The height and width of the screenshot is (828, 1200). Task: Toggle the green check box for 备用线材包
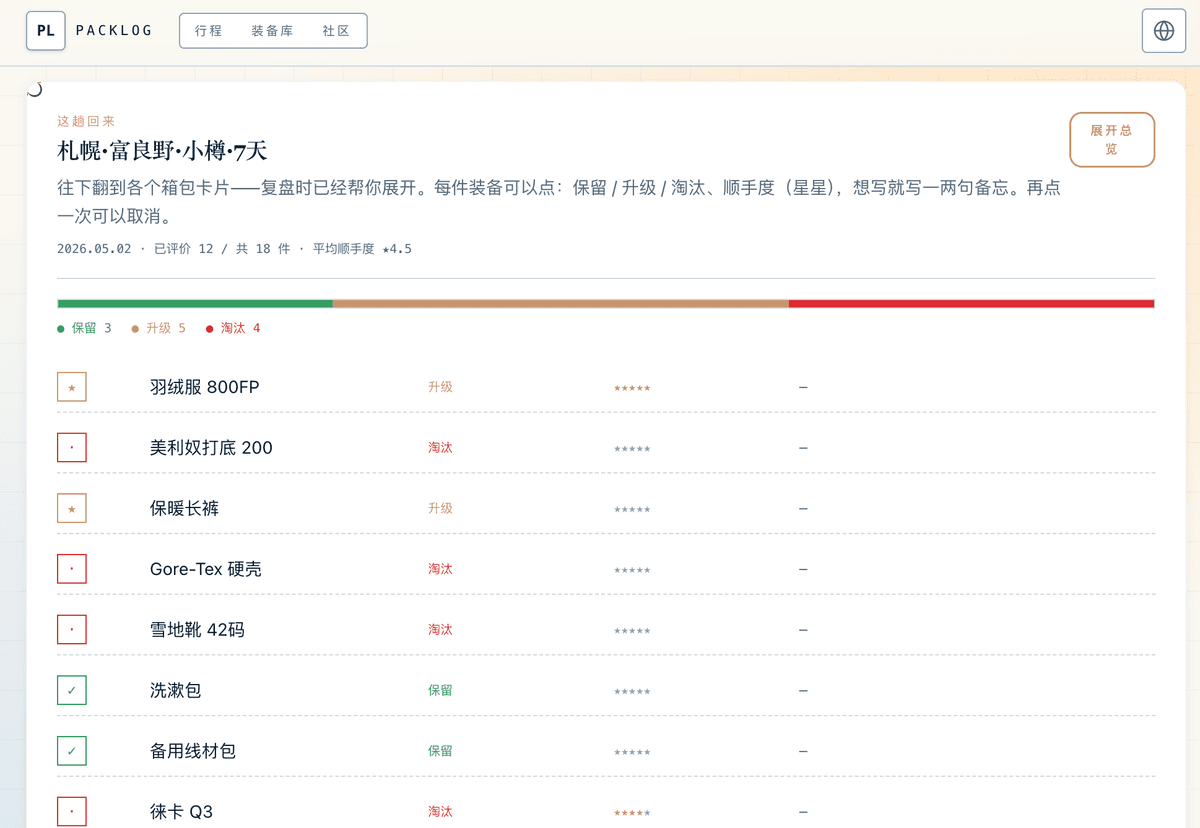[x=72, y=751]
